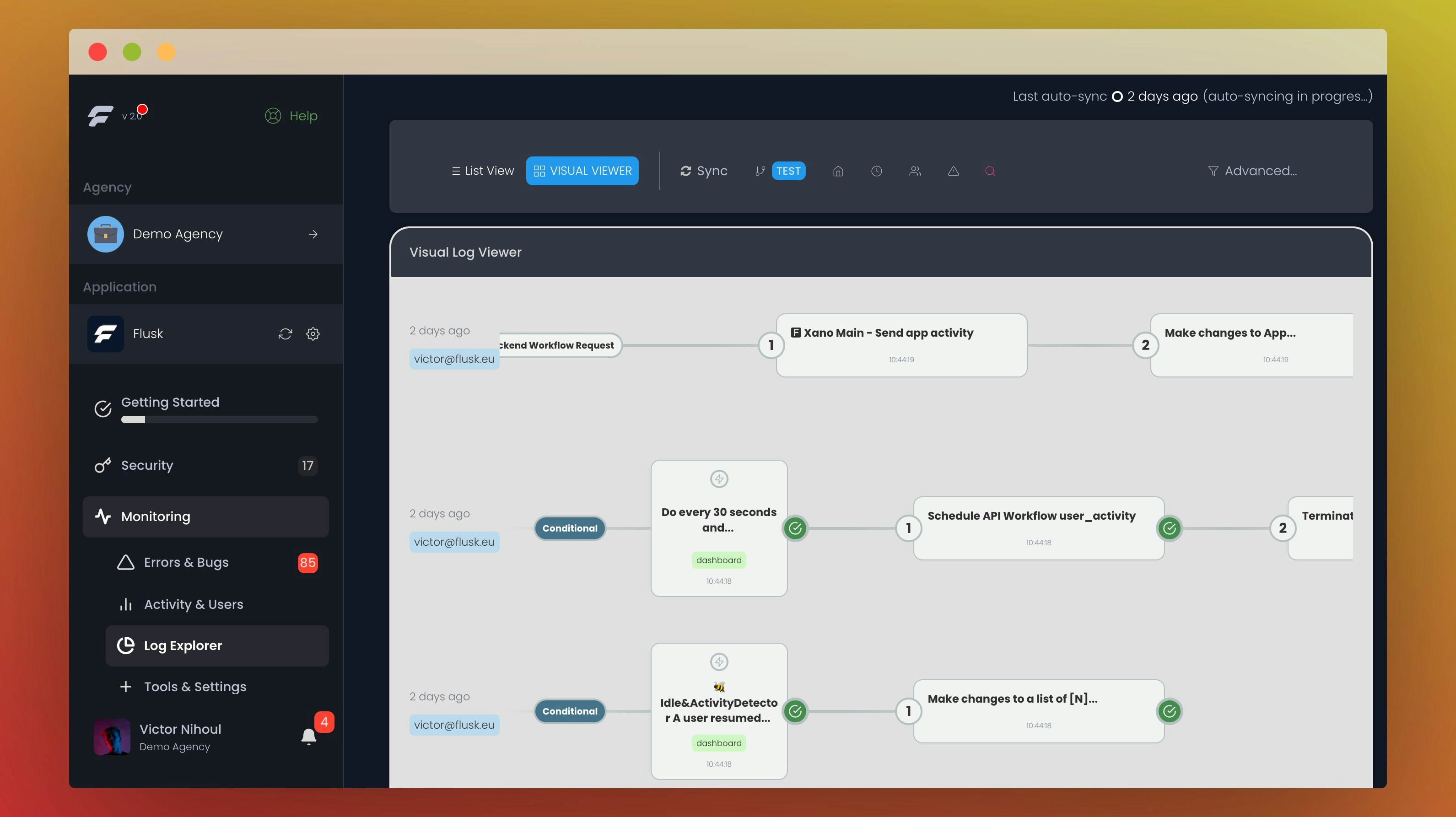This screenshot has width=1456, height=817.
Task: Open Help from the sidebar
Action: 291,115
